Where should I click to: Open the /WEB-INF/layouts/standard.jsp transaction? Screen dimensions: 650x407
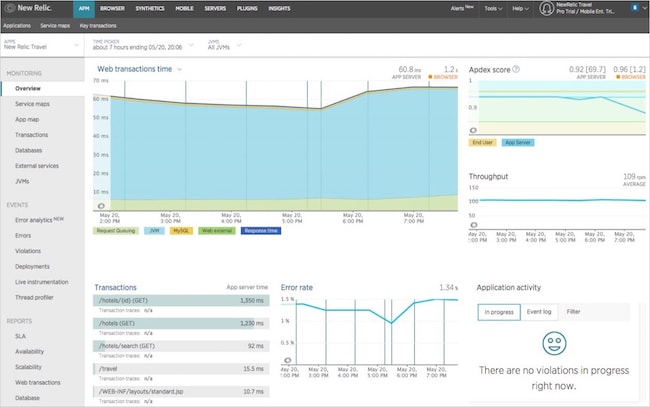coord(181,392)
